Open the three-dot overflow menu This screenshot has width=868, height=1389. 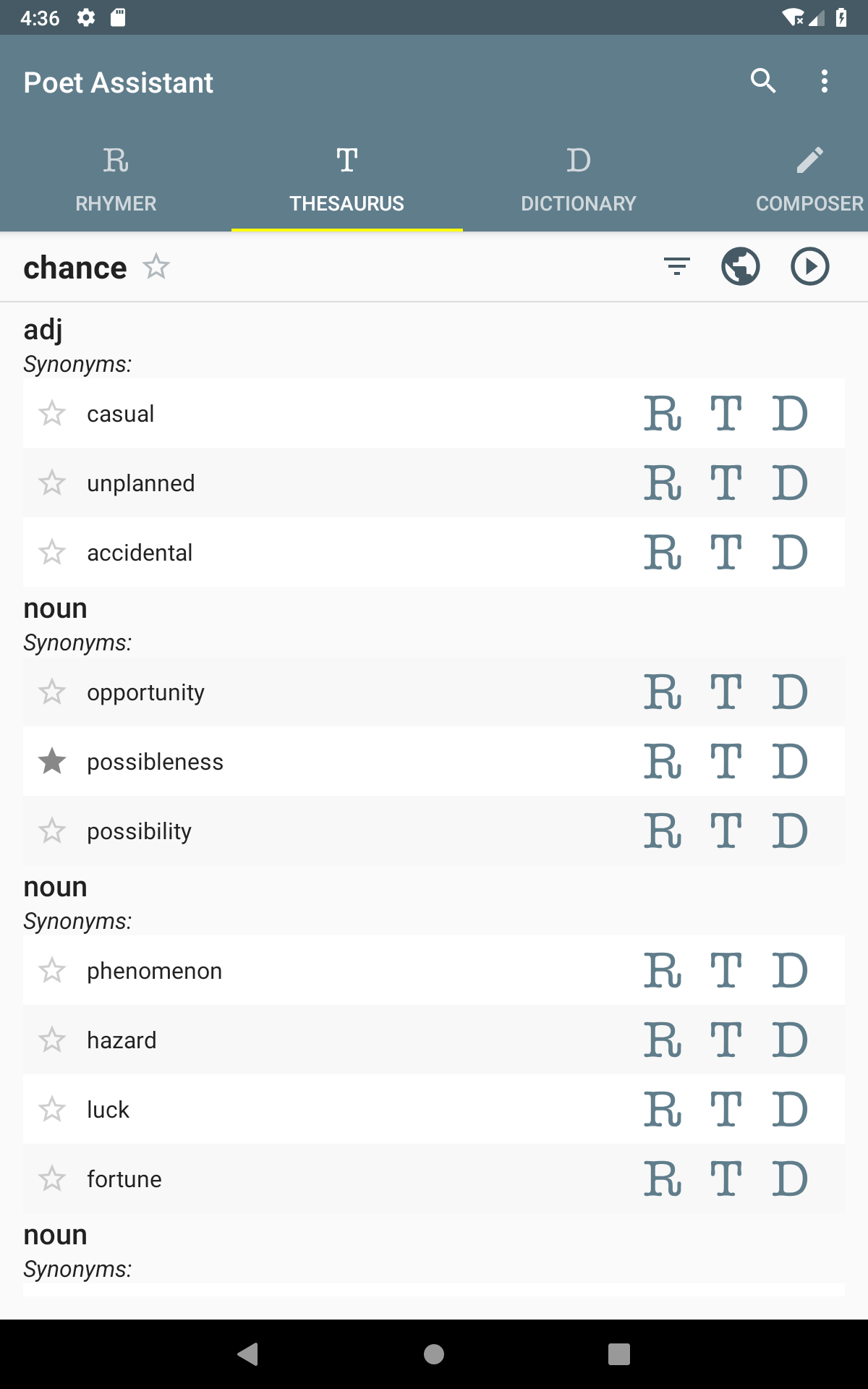point(824,81)
